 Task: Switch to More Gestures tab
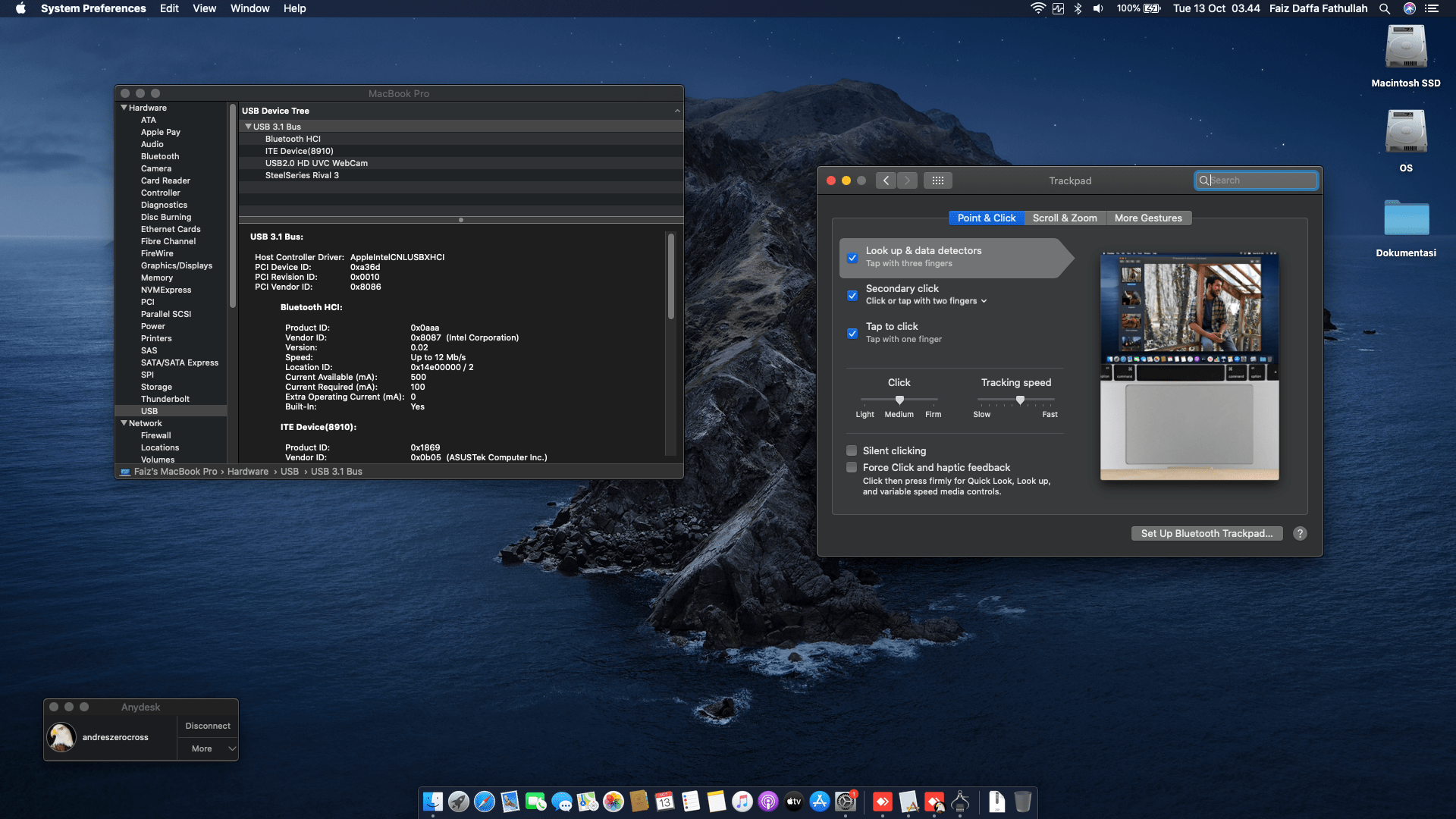[x=1148, y=218]
